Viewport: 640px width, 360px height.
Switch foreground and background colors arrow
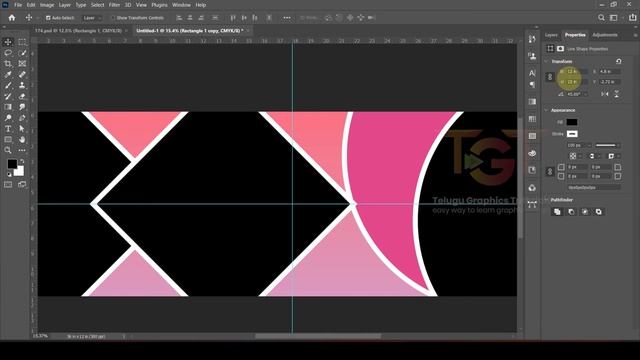tap(22, 162)
